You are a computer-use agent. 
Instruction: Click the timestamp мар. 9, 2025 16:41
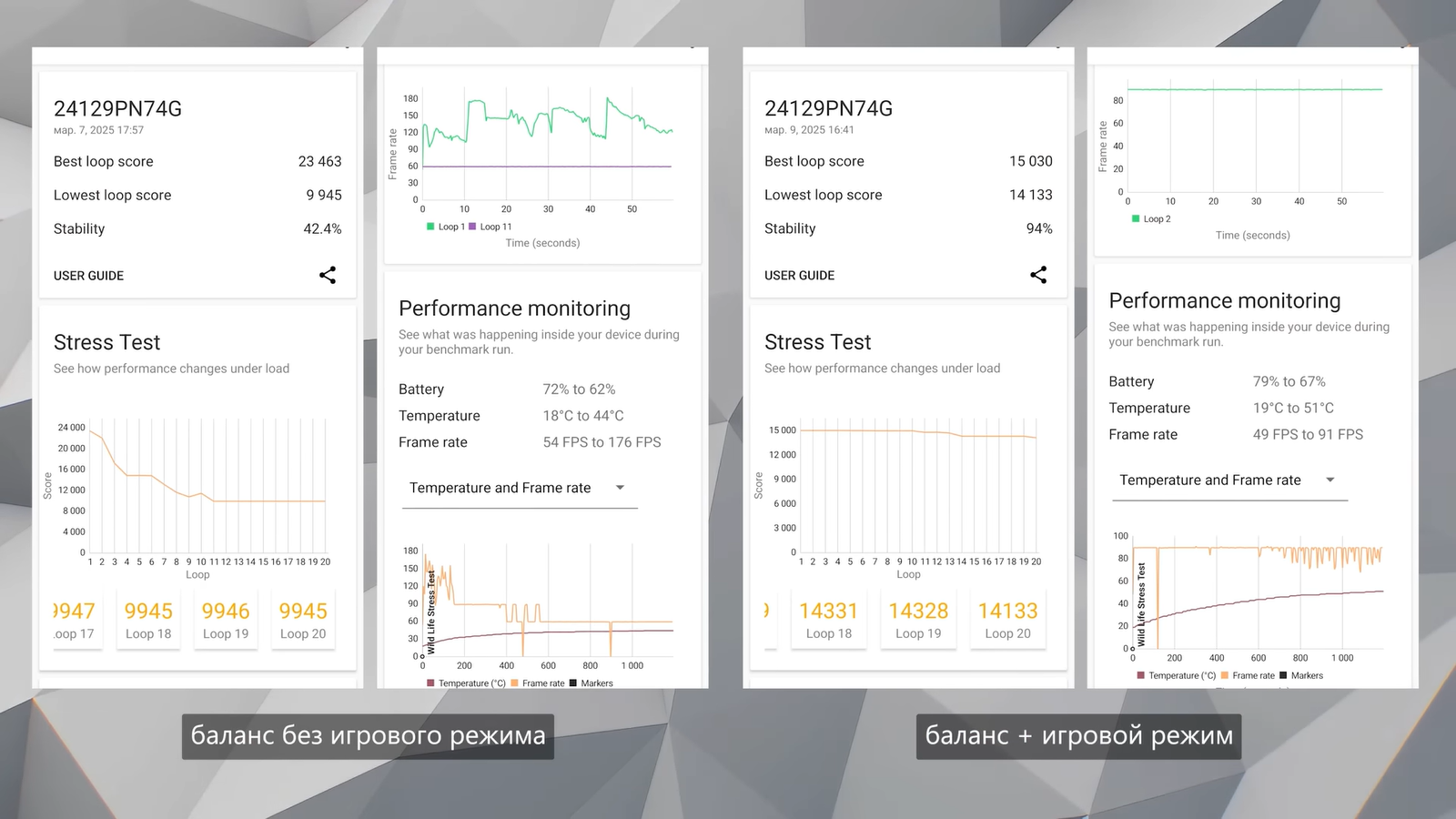tap(809, 130)
